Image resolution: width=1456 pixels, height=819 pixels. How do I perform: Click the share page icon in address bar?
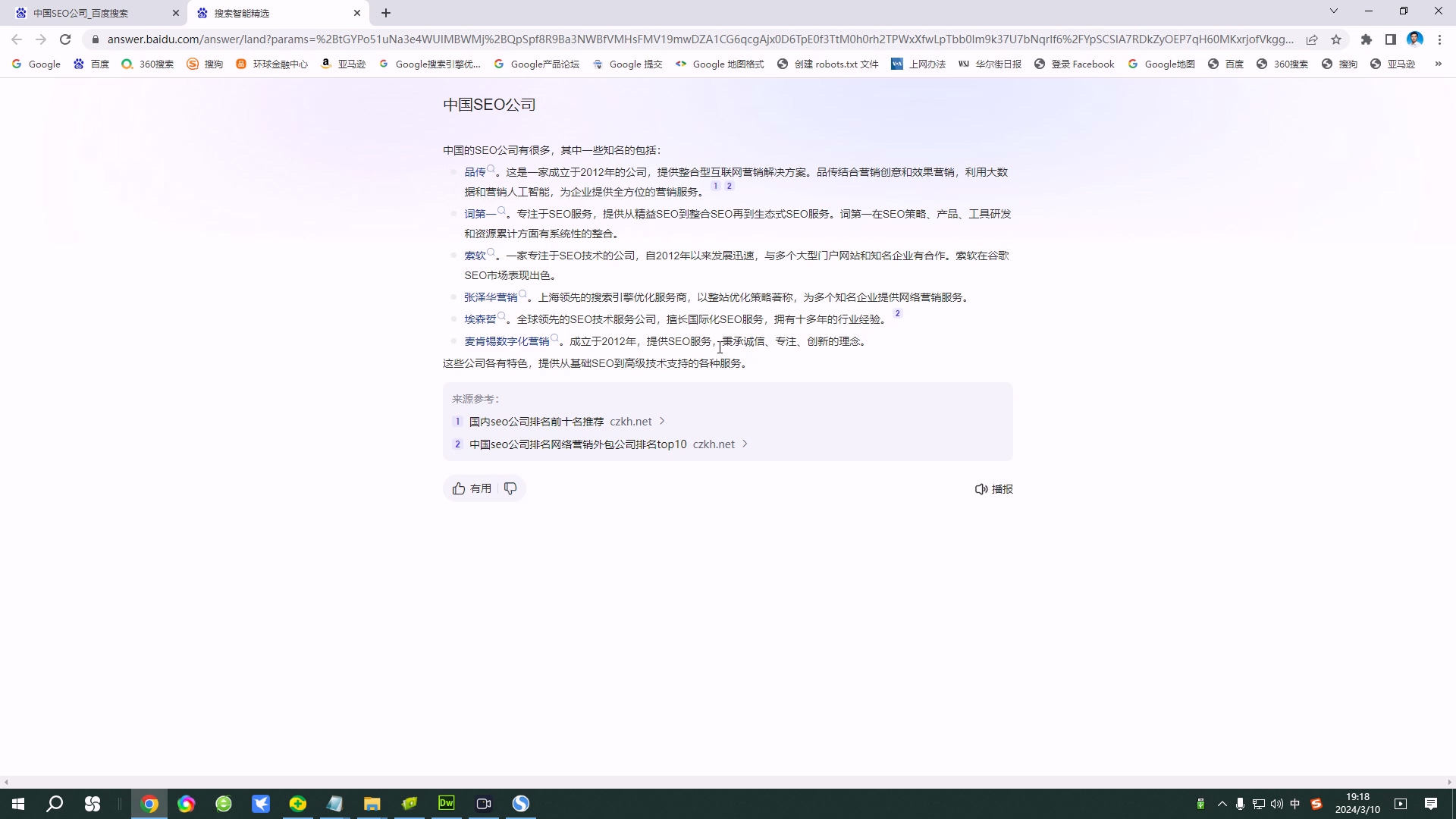point(1312,39)
